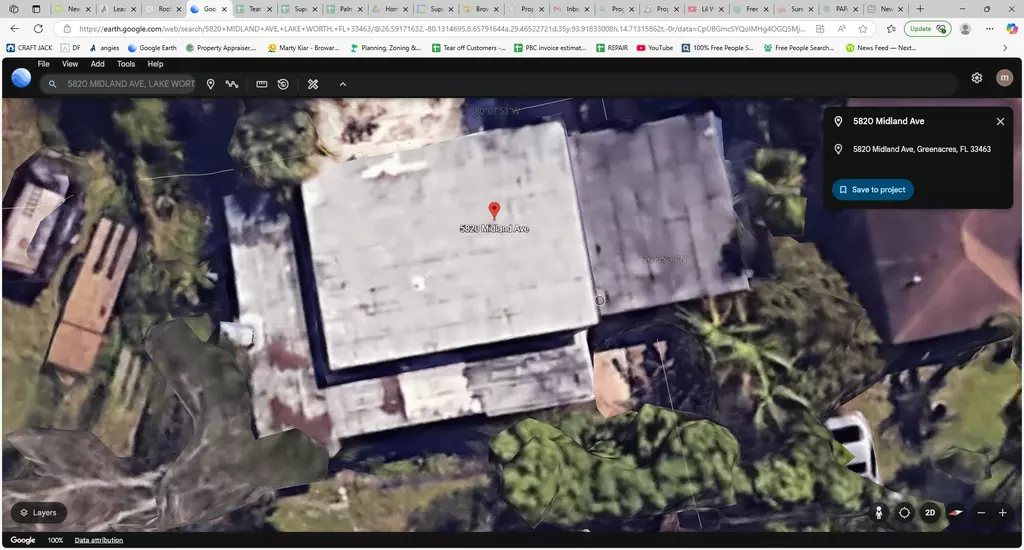Image resolution: width=1024 pixels, height=550 pixels.
Task: Open the Planning, Zoning bookmark
Action: (386, 48)
